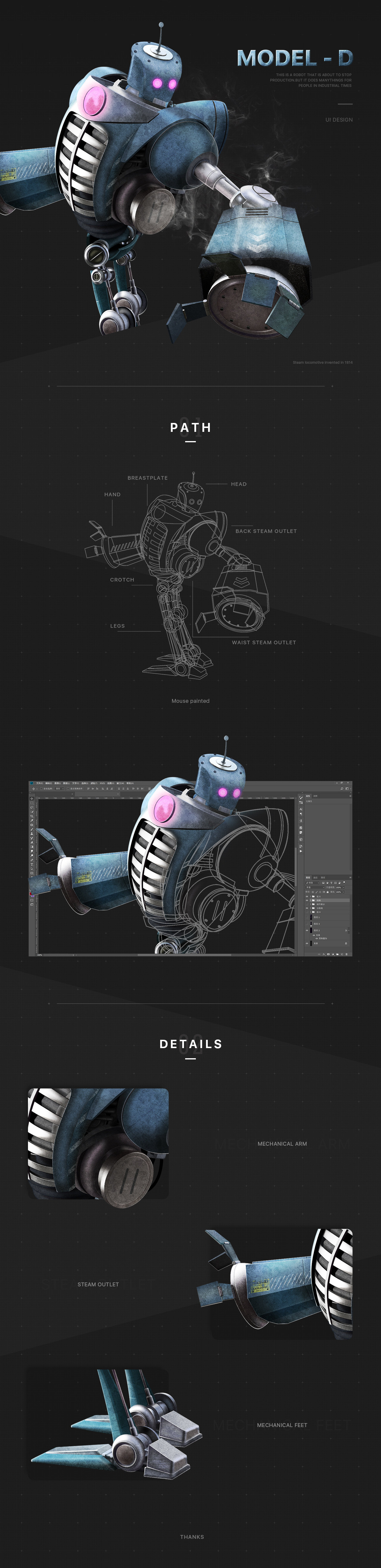Click the add layer mask icon
381x1568 pixels.
coord(329,954)
